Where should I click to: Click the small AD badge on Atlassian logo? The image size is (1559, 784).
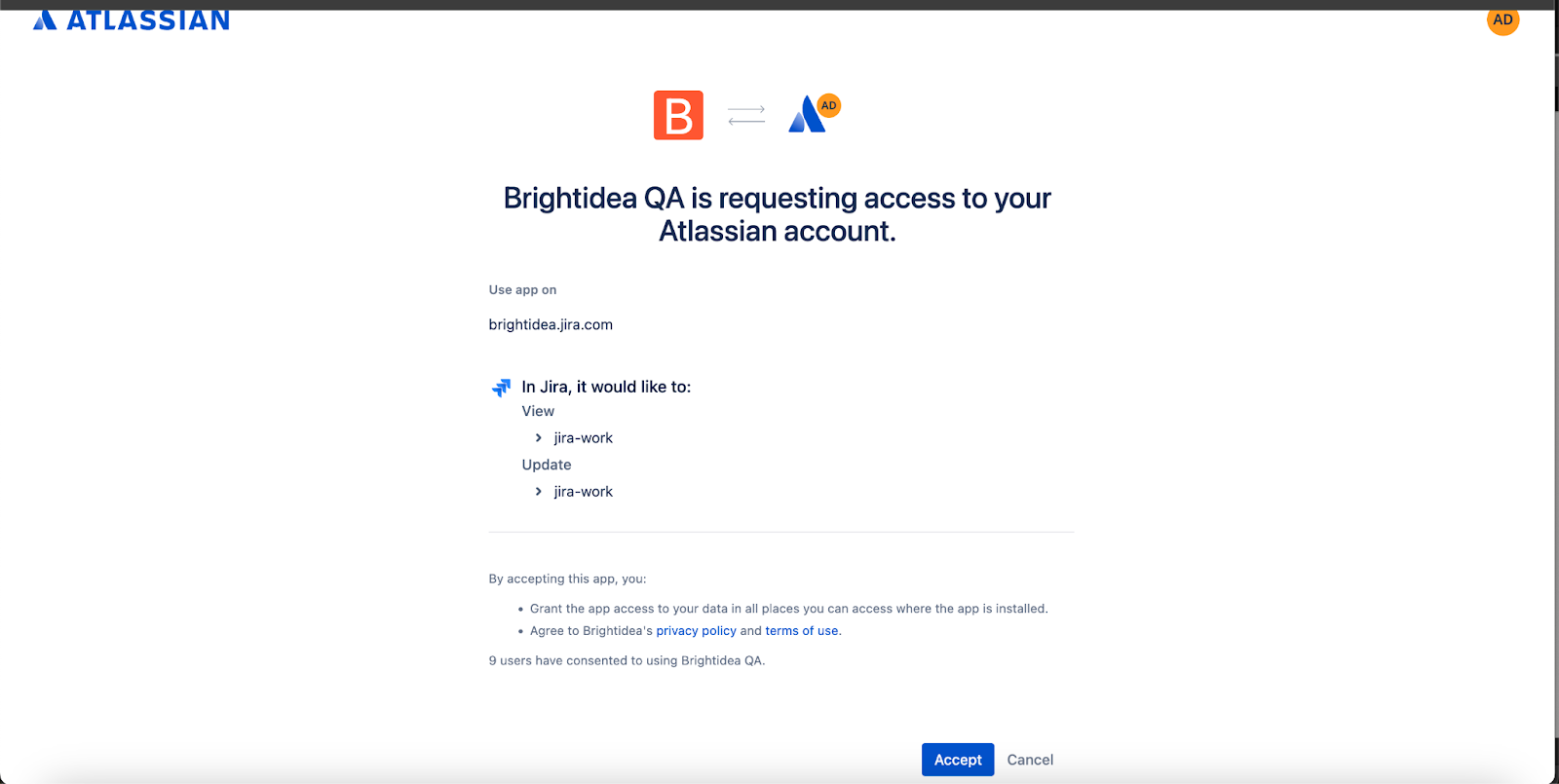[828, 105]
